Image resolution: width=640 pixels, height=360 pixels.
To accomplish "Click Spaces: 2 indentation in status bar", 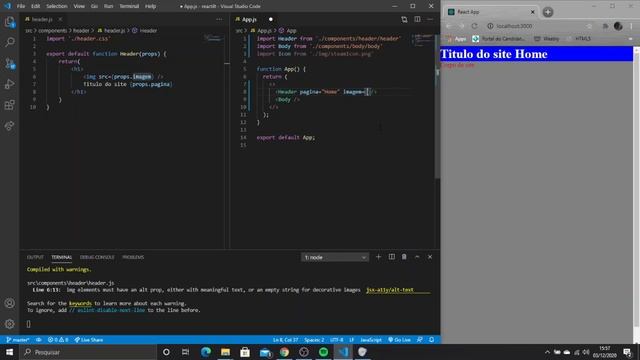I will tap(314, 340).
